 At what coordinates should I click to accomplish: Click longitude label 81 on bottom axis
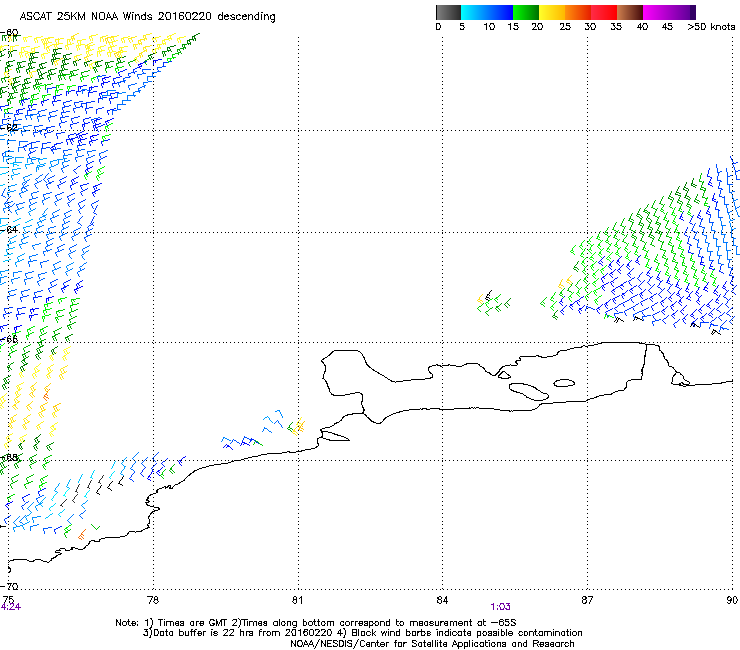[297, 600]
